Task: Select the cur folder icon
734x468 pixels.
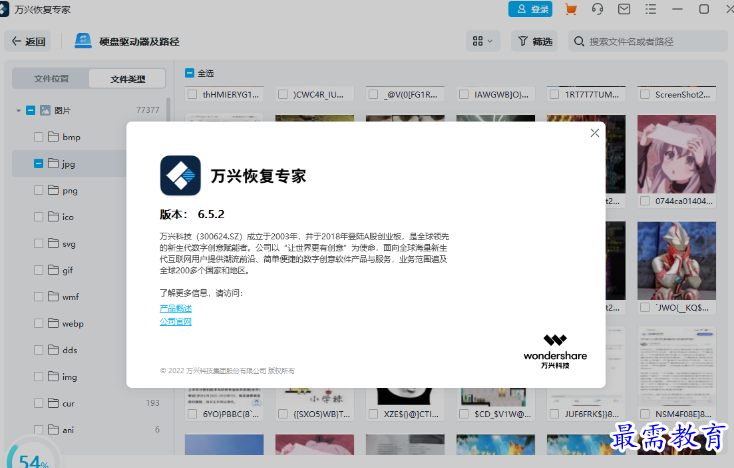Action: coord(53,403)
